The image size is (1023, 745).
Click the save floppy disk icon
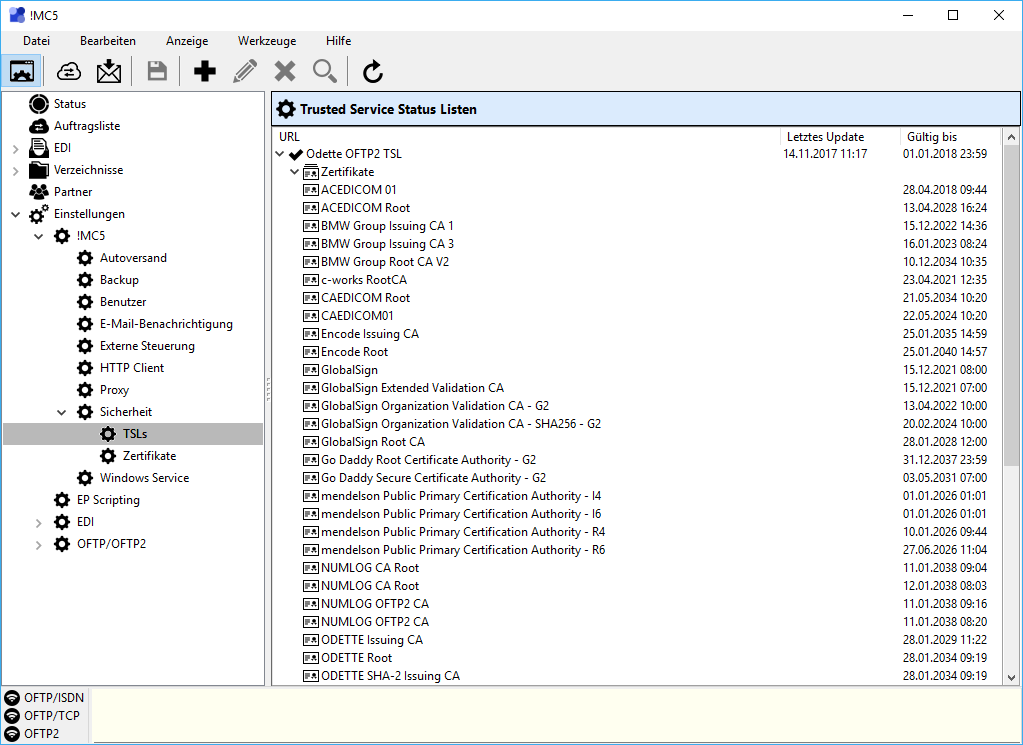point(157,71)
